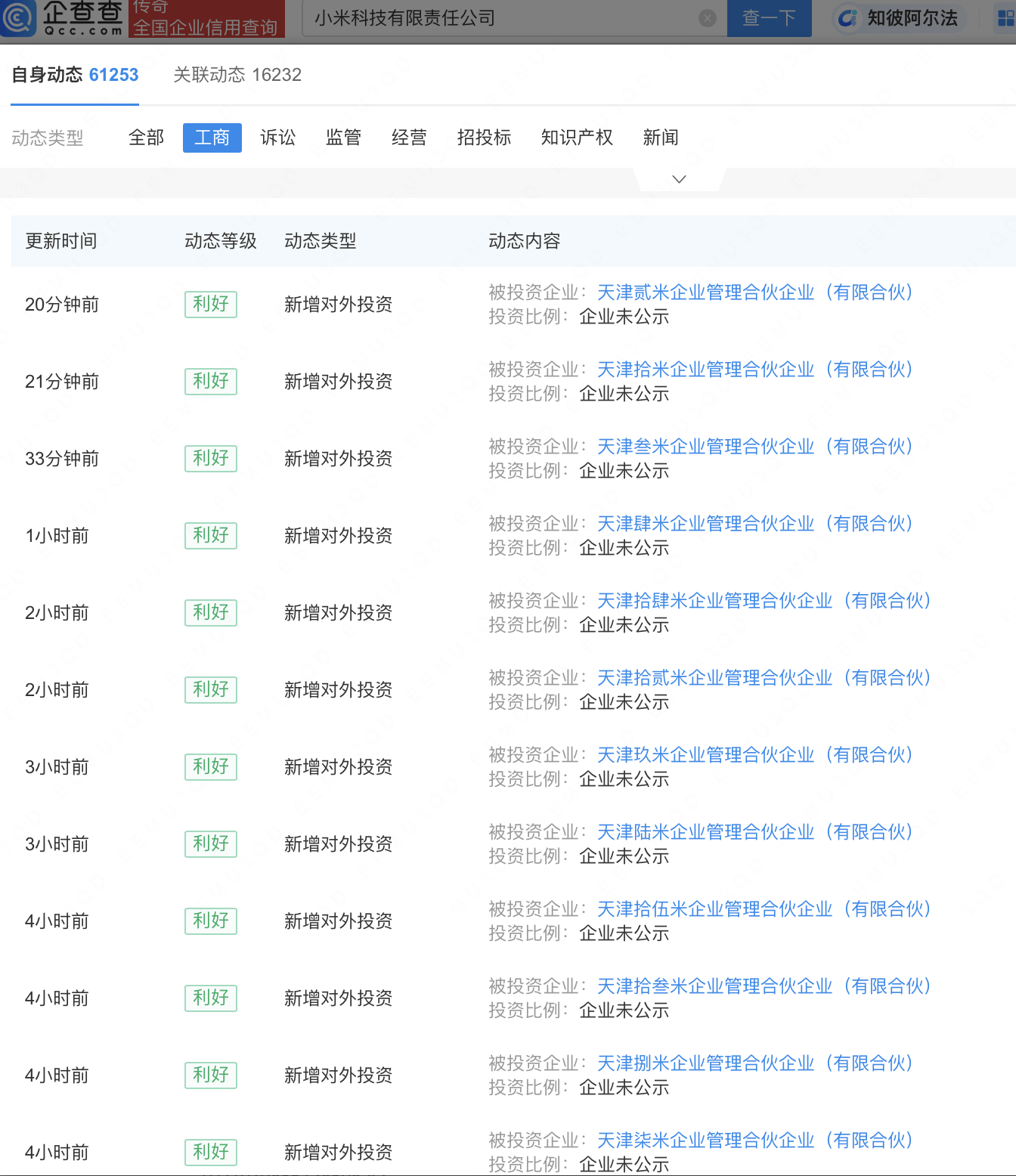
Task: Clear the search box with the X icon
Action: (x=708, y=18)
